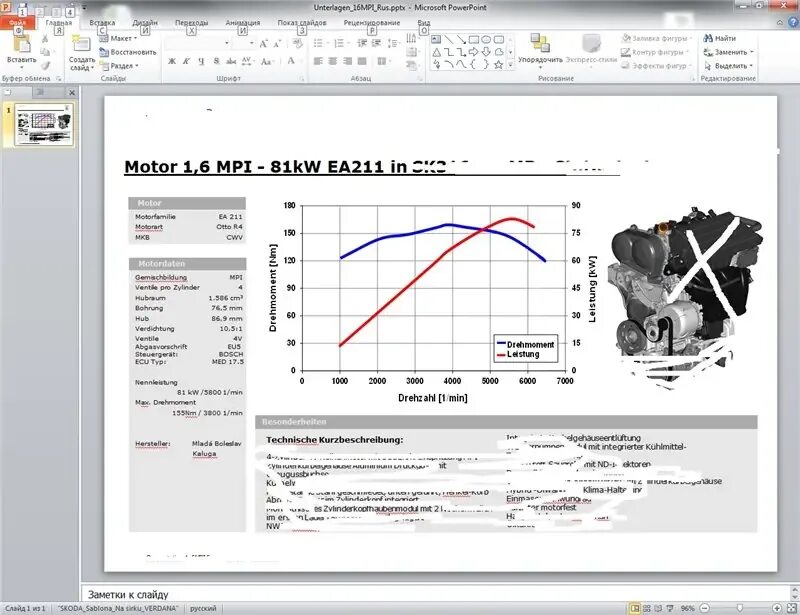Click the clear formatting icon
Image resolution: width=800 pixels, height=615 pixels.
point(297,44)
